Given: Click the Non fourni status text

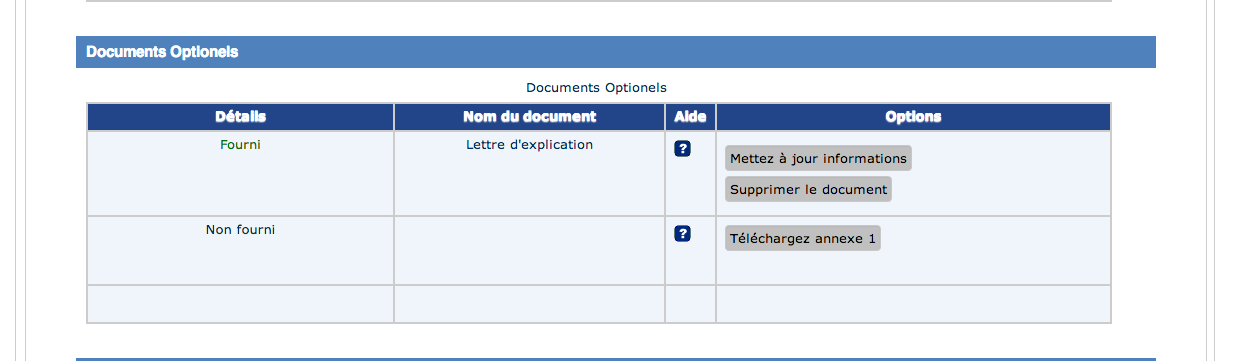Looking at the screenshot, I should (240, 230).
